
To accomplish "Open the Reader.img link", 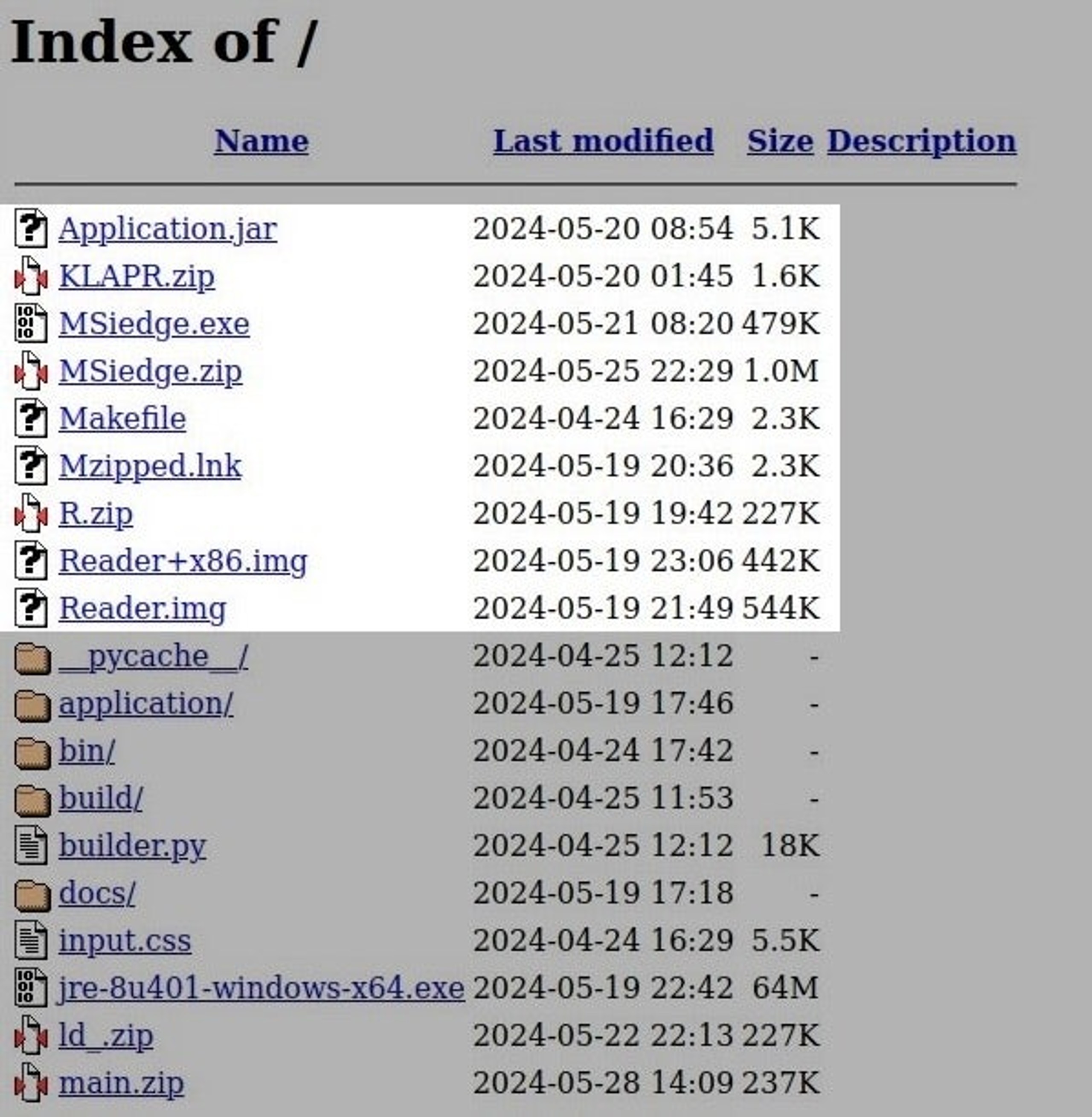I will [142, 609].
